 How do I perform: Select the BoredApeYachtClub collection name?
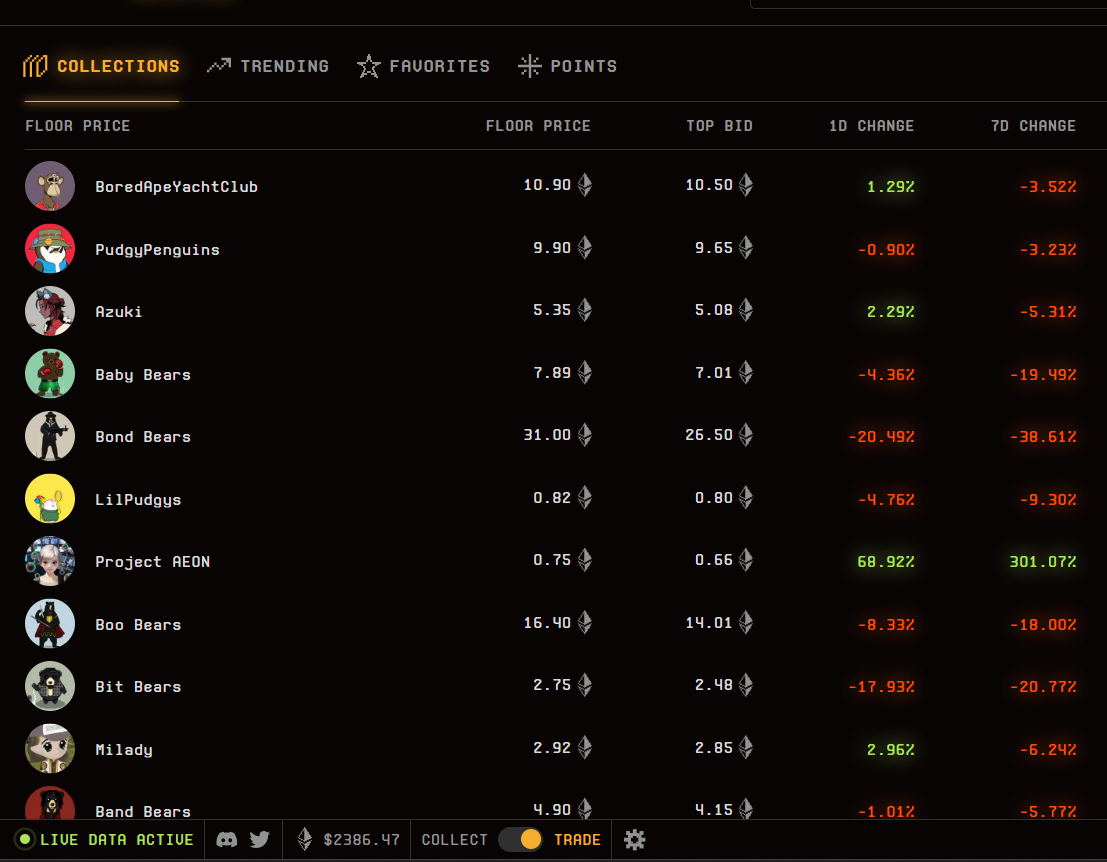point(176,186)
